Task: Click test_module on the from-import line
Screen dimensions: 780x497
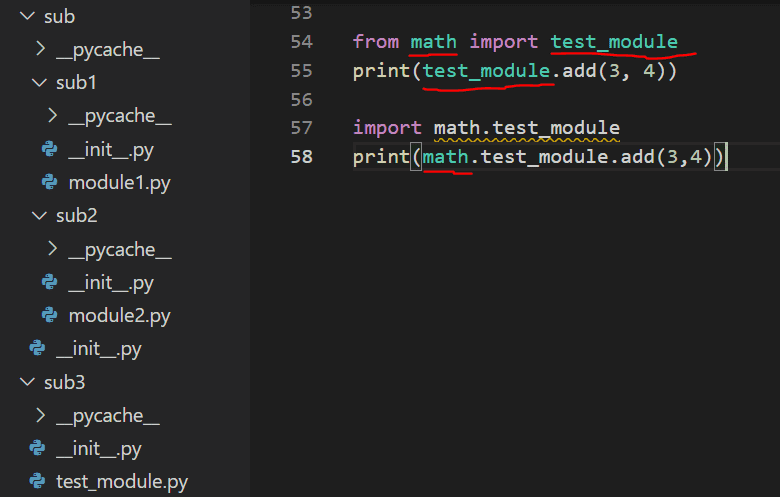Action: 614,42
